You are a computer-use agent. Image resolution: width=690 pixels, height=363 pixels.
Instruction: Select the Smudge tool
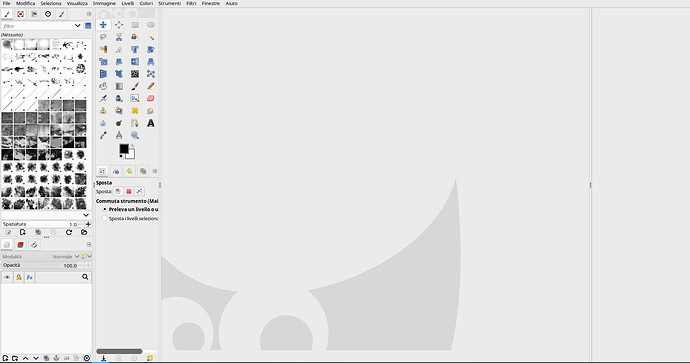pyautogui.click(x=150, y=111)
